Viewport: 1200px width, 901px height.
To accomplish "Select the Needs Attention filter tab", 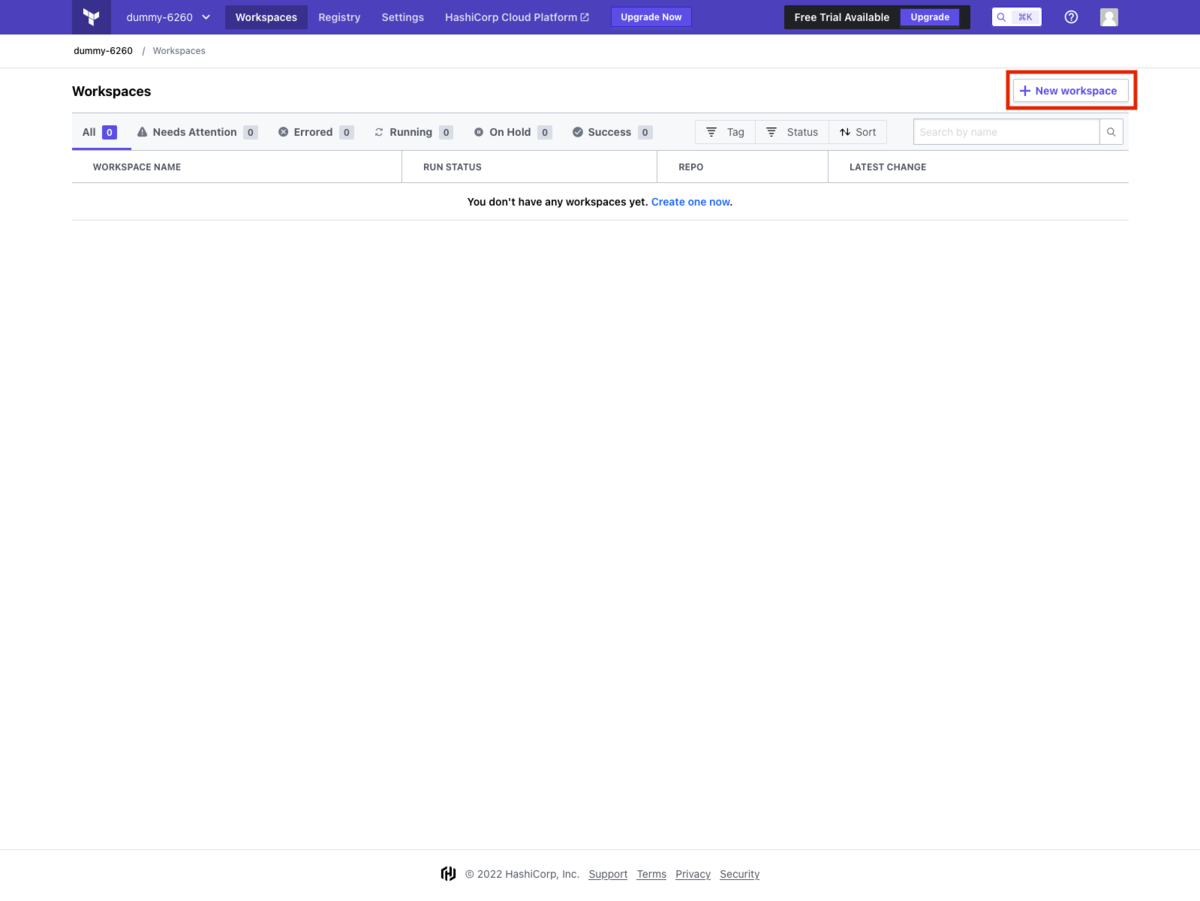I will (197, 132).
